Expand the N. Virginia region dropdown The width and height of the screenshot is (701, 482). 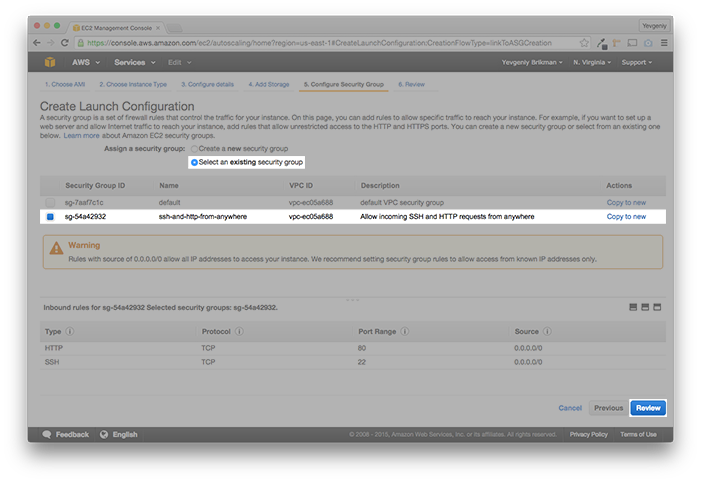point(592,62)
